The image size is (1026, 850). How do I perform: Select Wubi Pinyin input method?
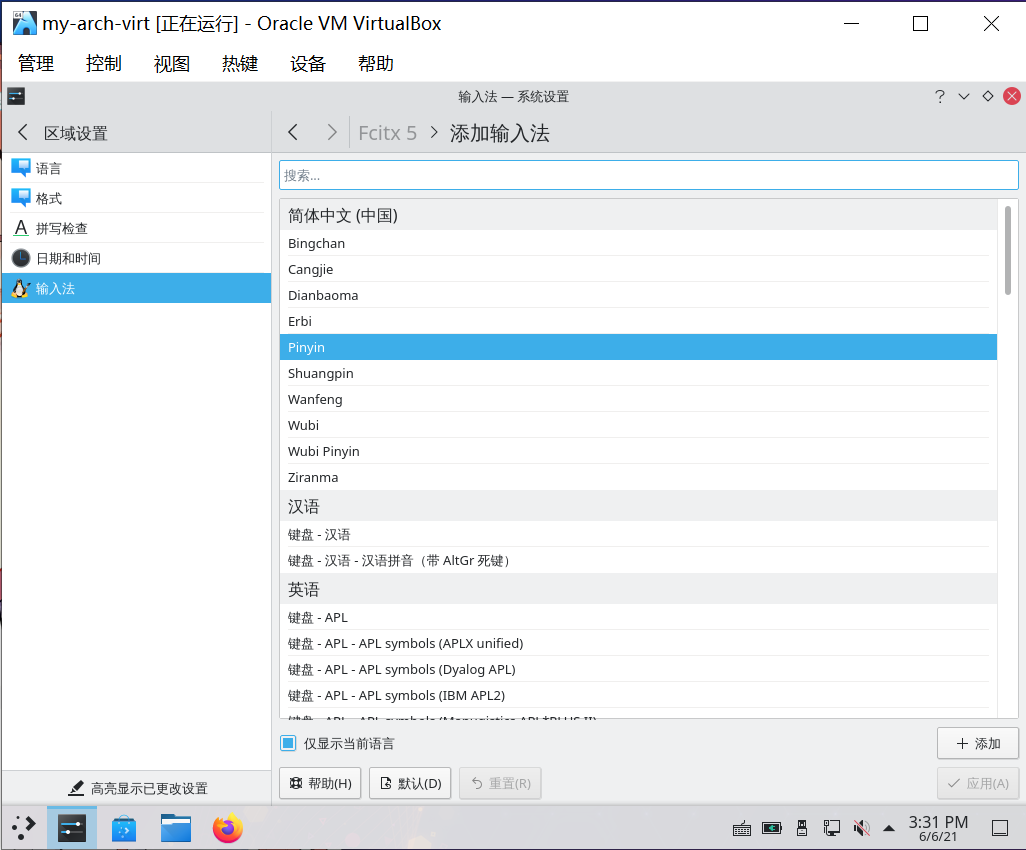click(324, 451)
